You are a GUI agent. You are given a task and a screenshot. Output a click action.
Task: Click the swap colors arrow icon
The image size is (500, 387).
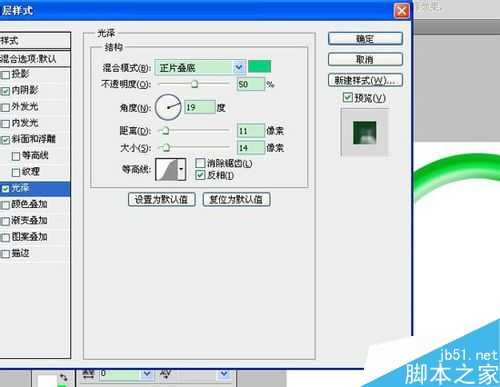[63, 377]
